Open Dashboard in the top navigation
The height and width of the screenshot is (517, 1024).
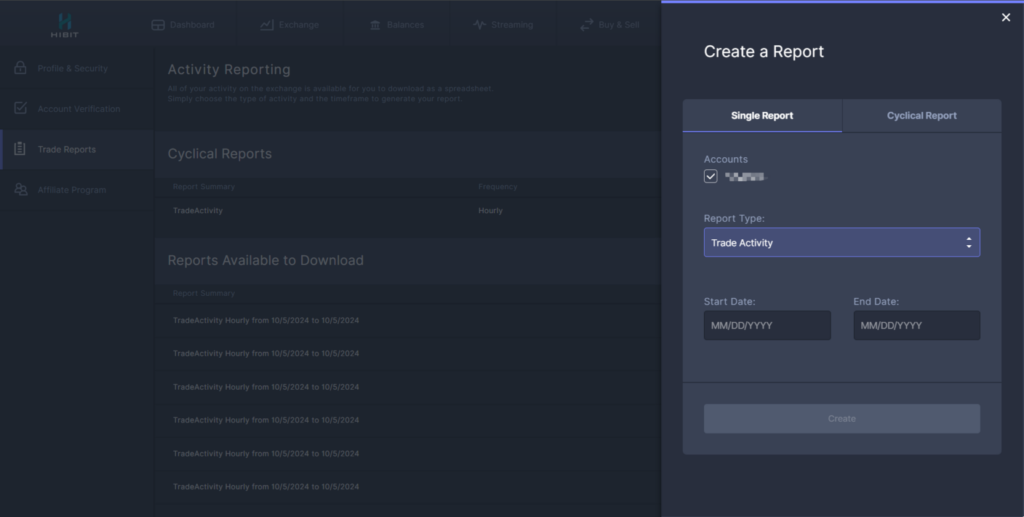(x=183, y=25)
